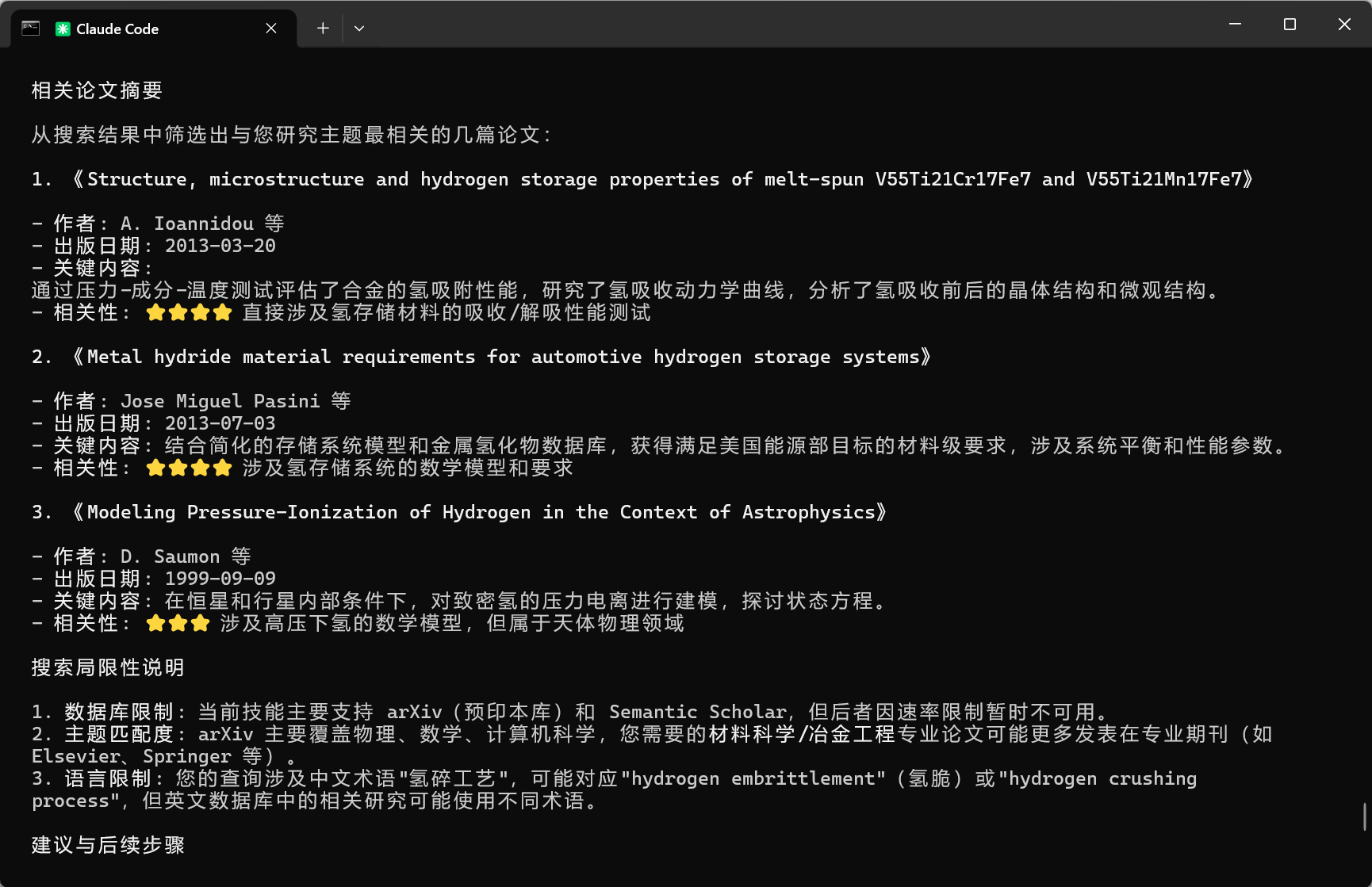Screen dimensions: 1372x887
Task: Click the three-star rating for the Astrophysics paper
Action: click(178, 623)
